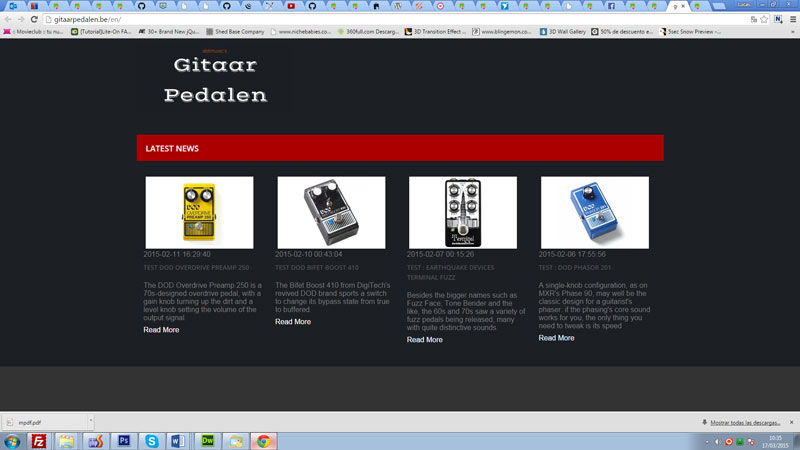Click Read More under Terminal Fuzz article
Viewport: 800px width, 450px height.
coord(424,340)
